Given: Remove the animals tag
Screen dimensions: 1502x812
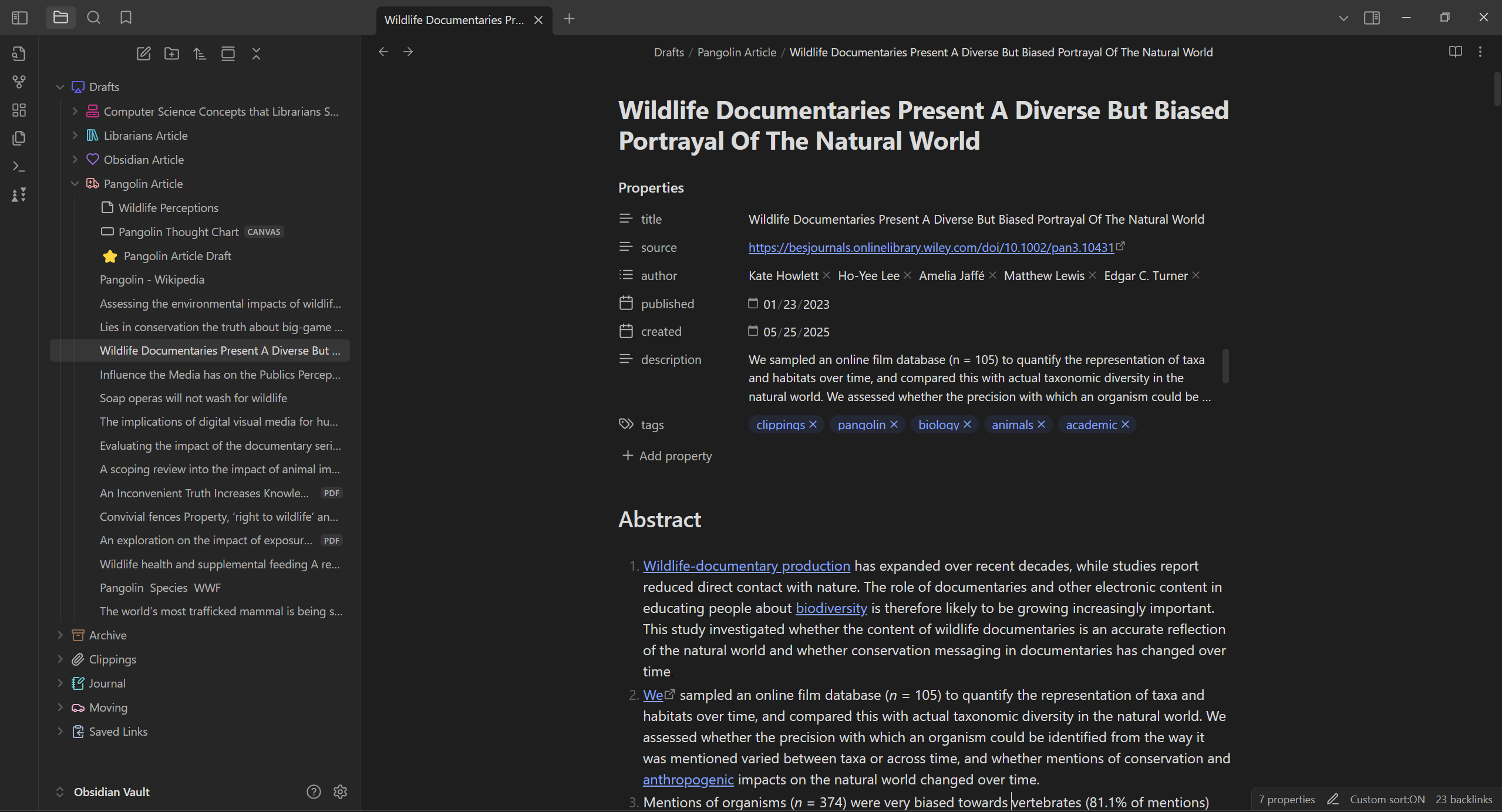Looking at the screenshot, I should [x=1041, y=424].
